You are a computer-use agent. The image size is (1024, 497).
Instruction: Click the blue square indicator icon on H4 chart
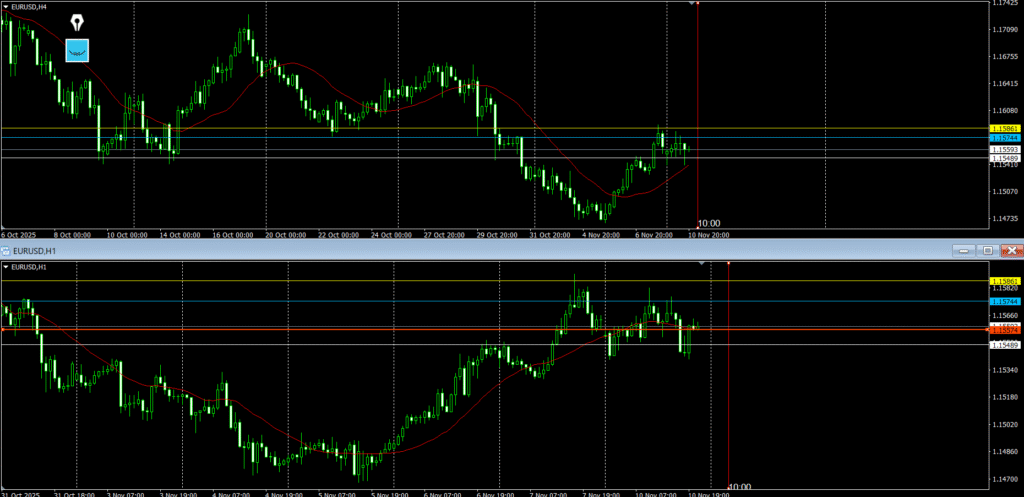point(77,49)
